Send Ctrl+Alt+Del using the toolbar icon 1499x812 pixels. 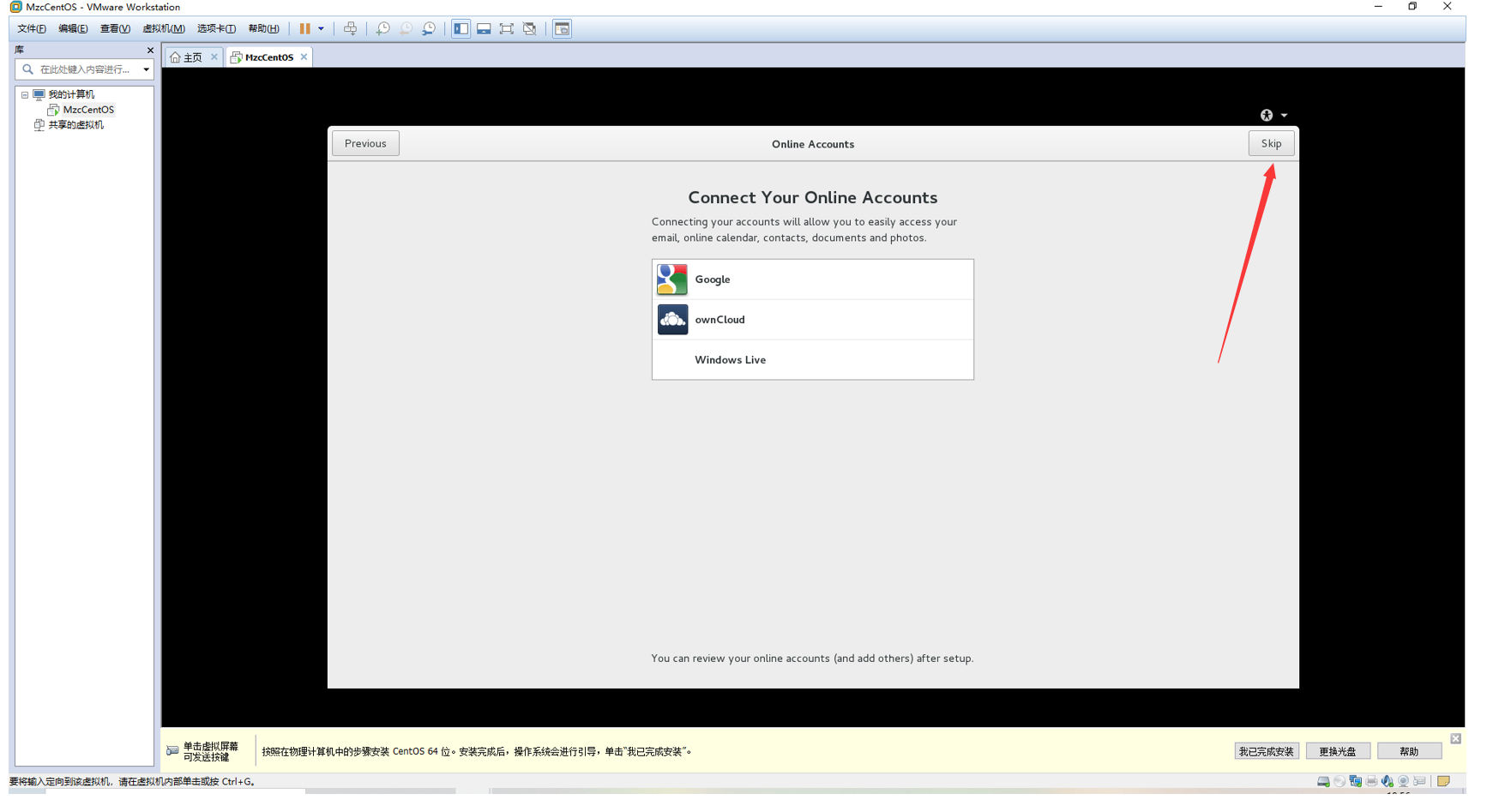(x=350, y=28)
